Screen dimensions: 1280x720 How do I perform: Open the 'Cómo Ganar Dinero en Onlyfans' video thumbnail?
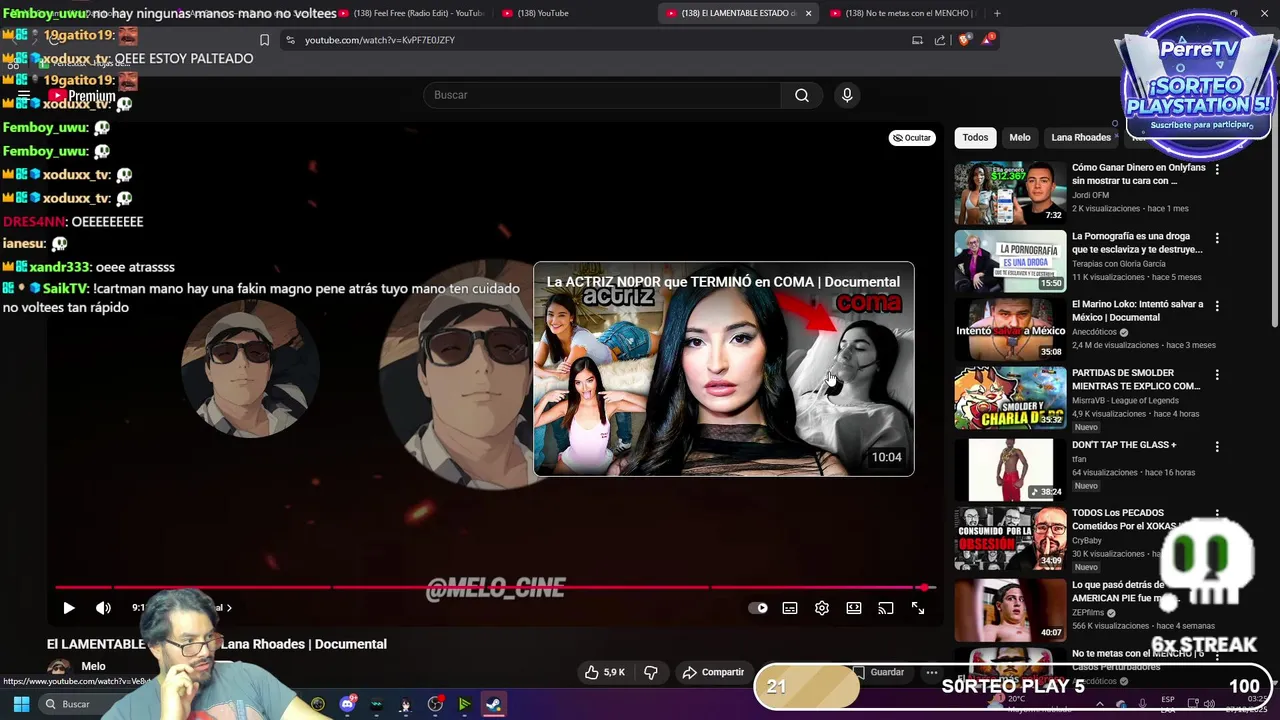click(1010, 193)
